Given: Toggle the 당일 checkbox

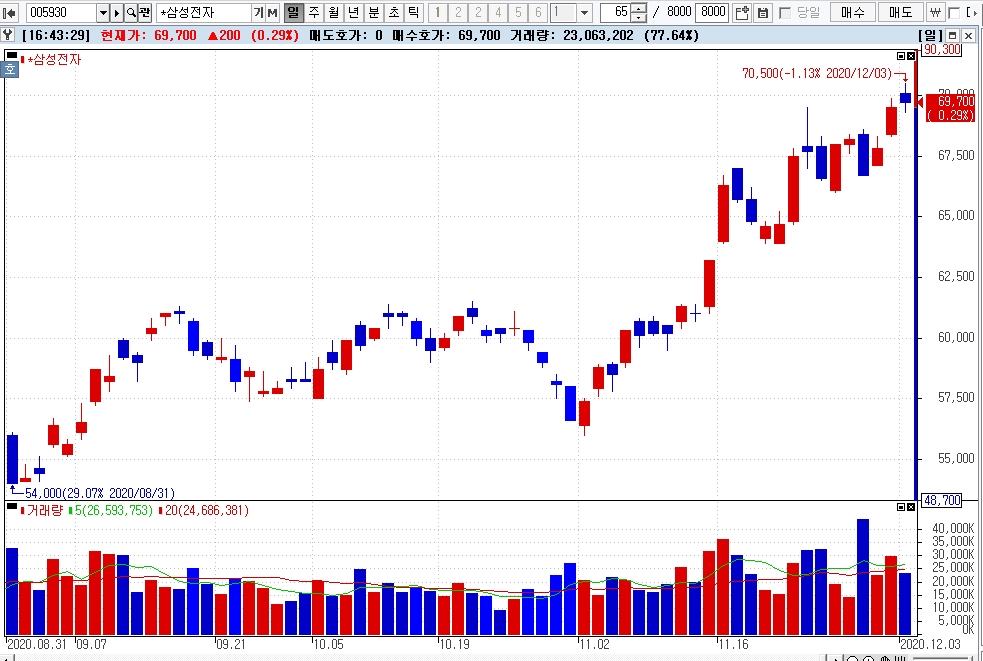Looking at the screenshot, I should pyautogui.click(x=784, y=13).
